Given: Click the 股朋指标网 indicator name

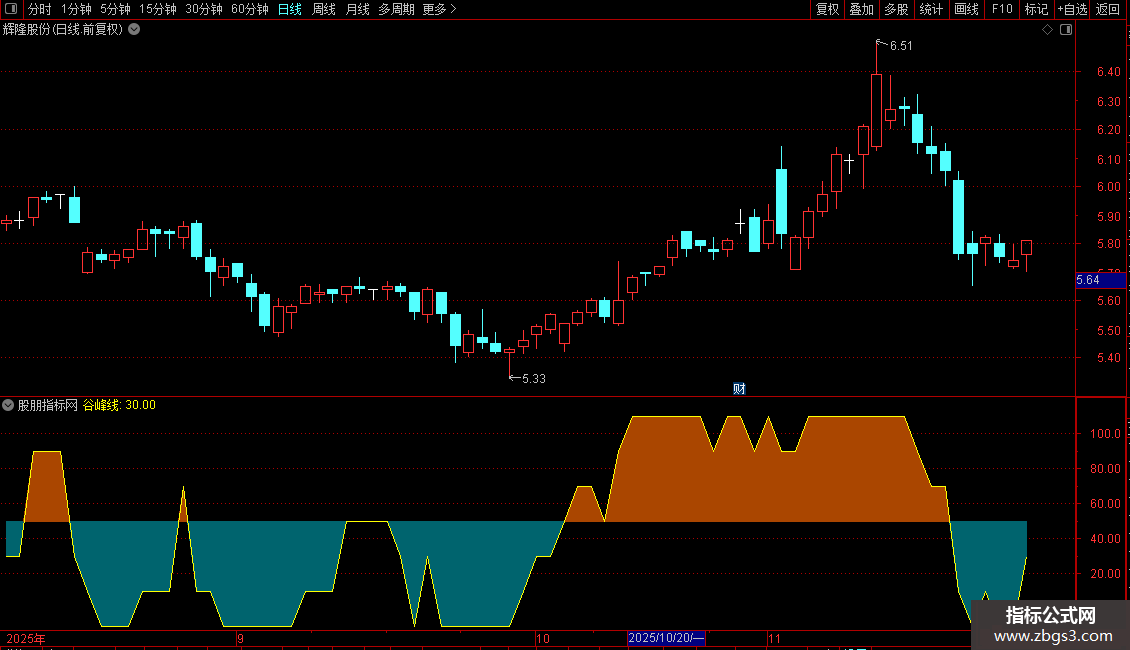Looking at the screenshot, I should click(48, 405).
